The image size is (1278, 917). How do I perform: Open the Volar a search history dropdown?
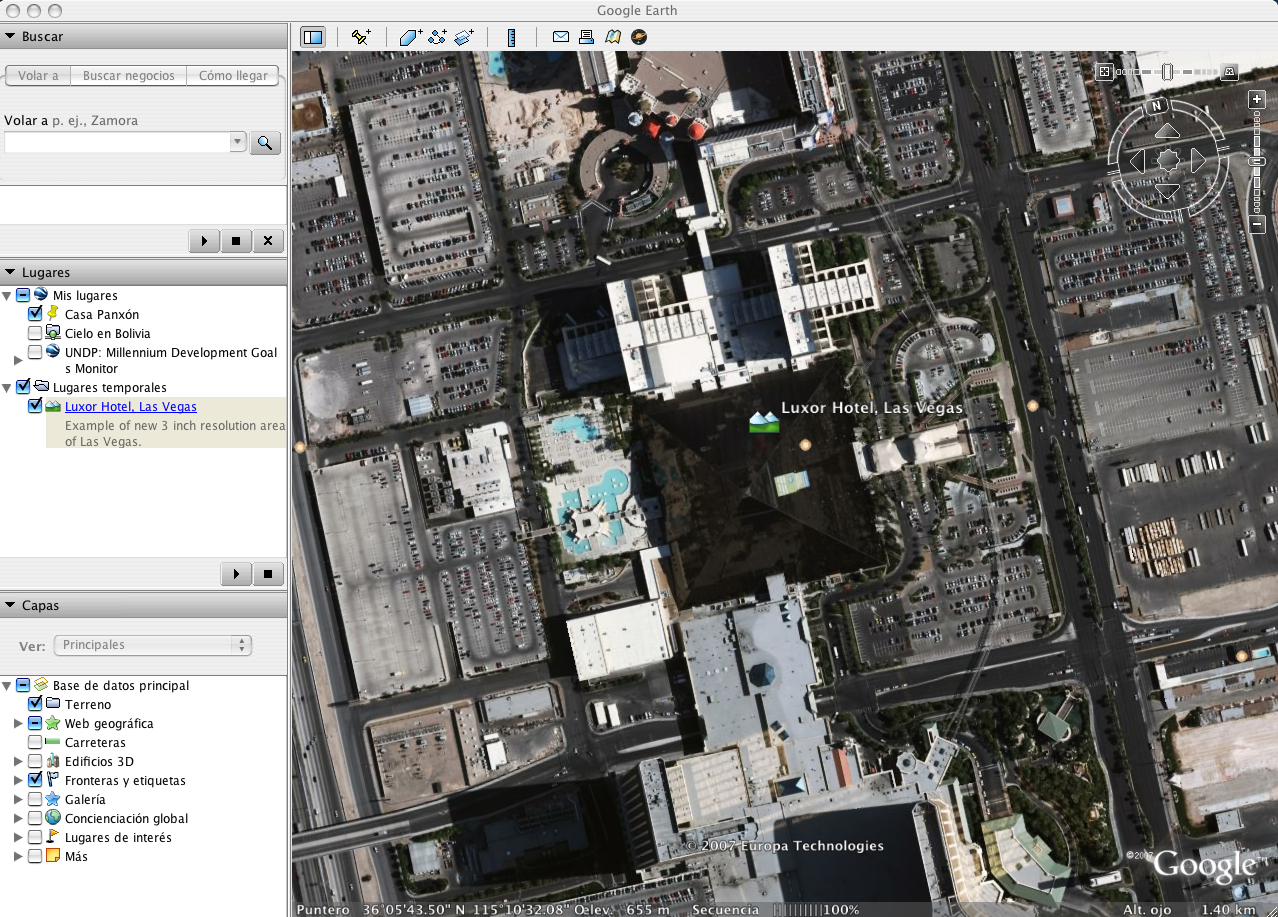point(238,142)
